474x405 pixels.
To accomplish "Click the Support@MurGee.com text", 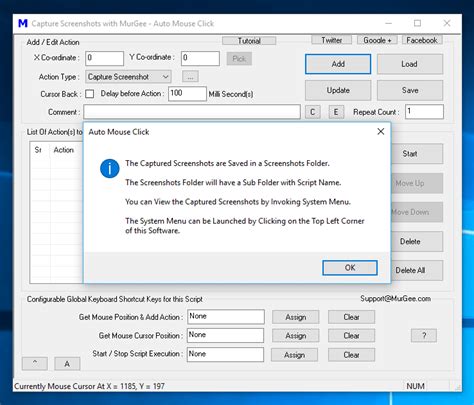I will pos(395,298).
